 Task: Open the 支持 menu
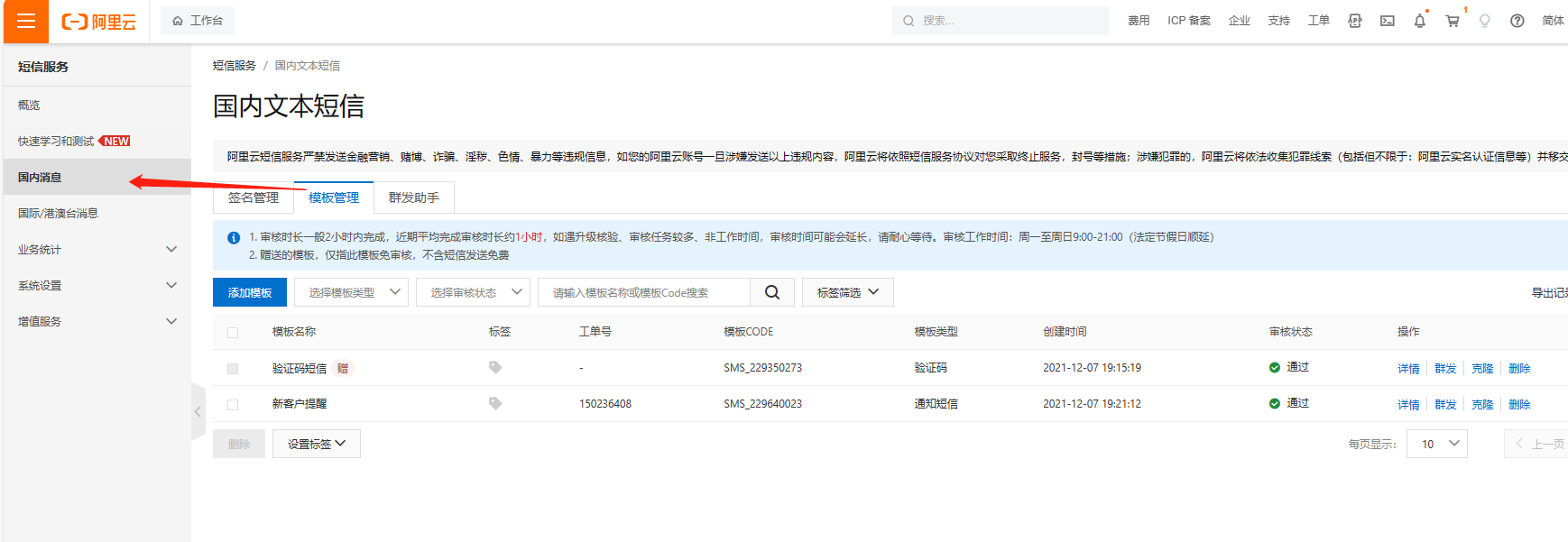(1279, 21)
